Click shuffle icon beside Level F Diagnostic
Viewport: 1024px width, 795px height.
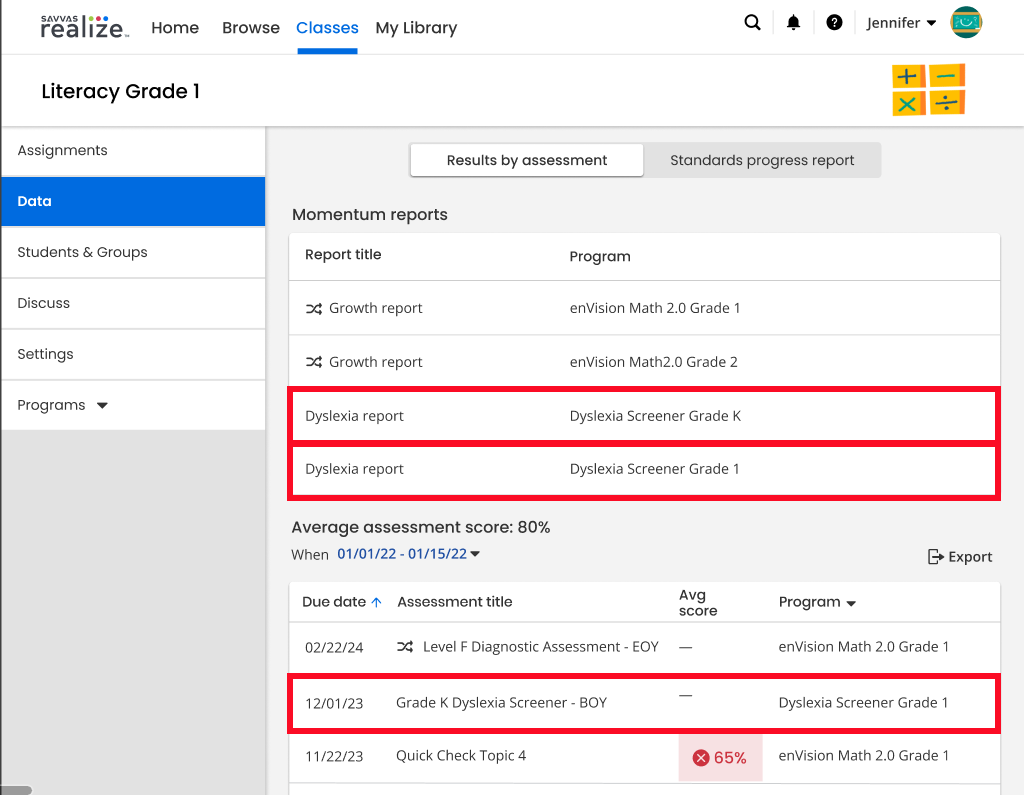405,647
